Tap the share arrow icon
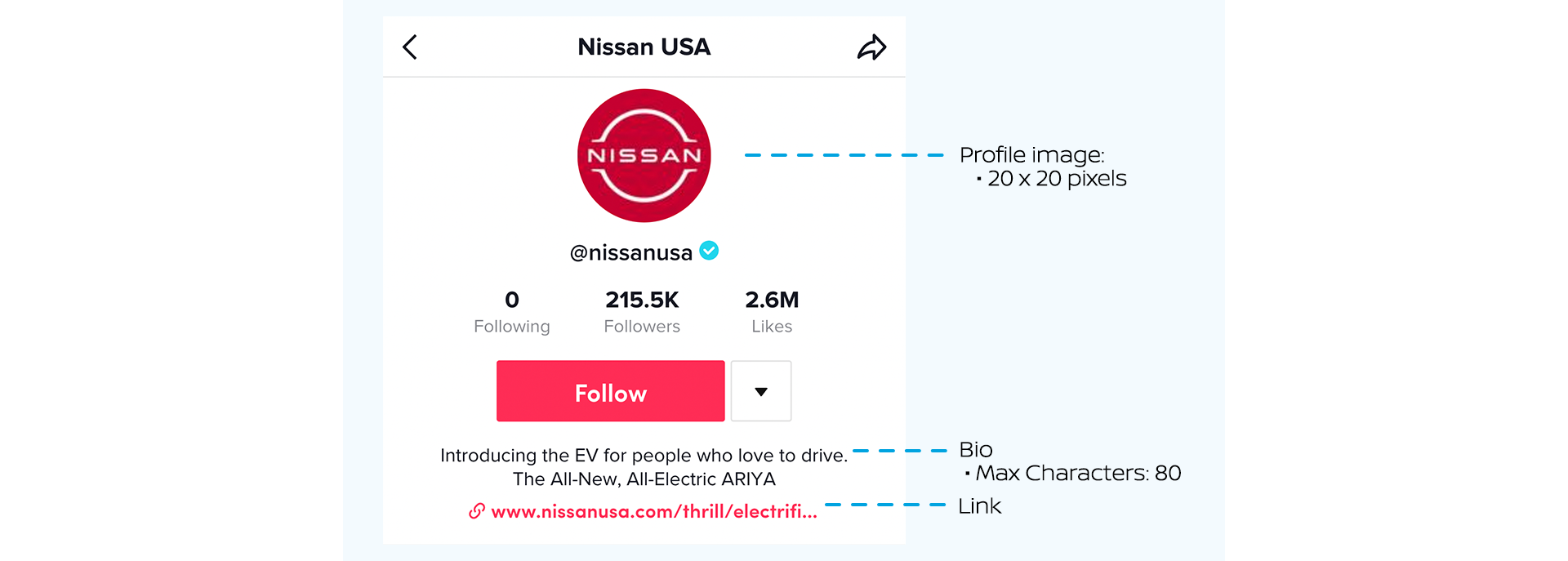1568x561 pixels. click(871, 47)
